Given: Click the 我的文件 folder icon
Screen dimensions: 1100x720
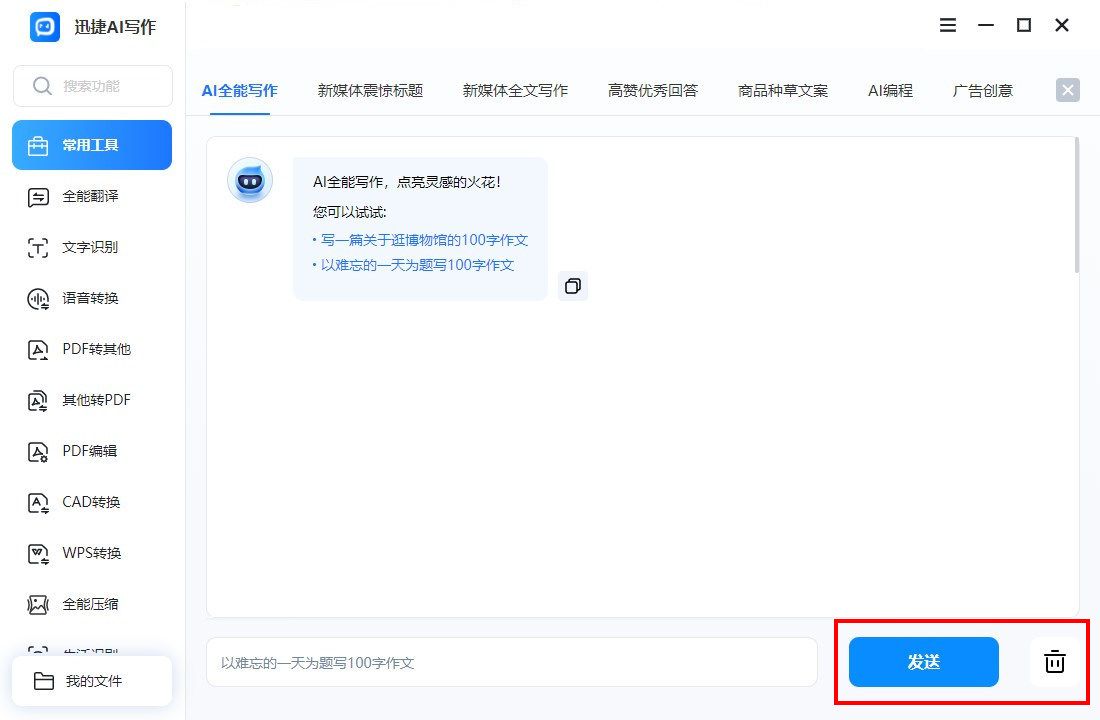Looking at the screenshot, I should pos(43,681).
